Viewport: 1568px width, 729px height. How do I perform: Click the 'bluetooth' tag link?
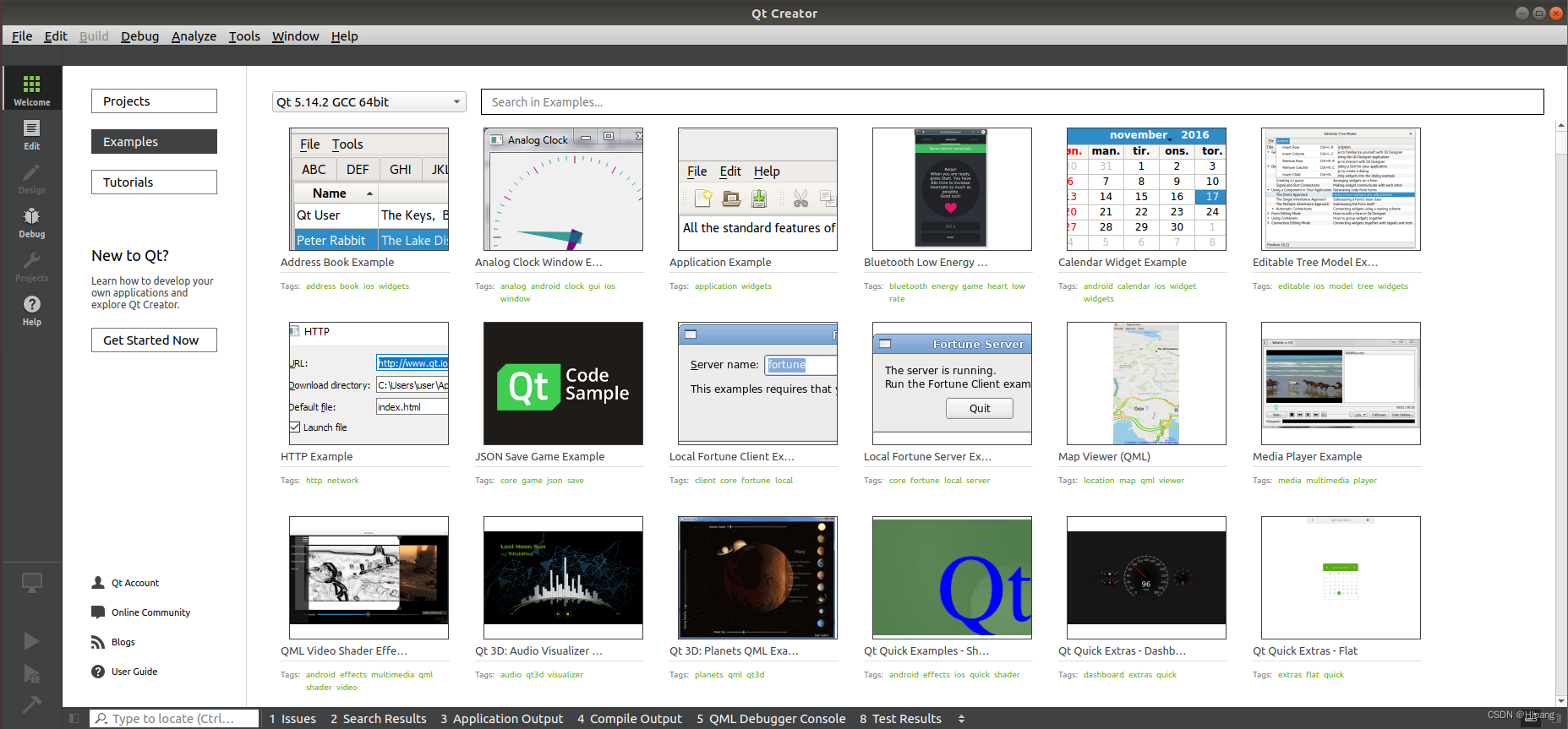[908, 286]
